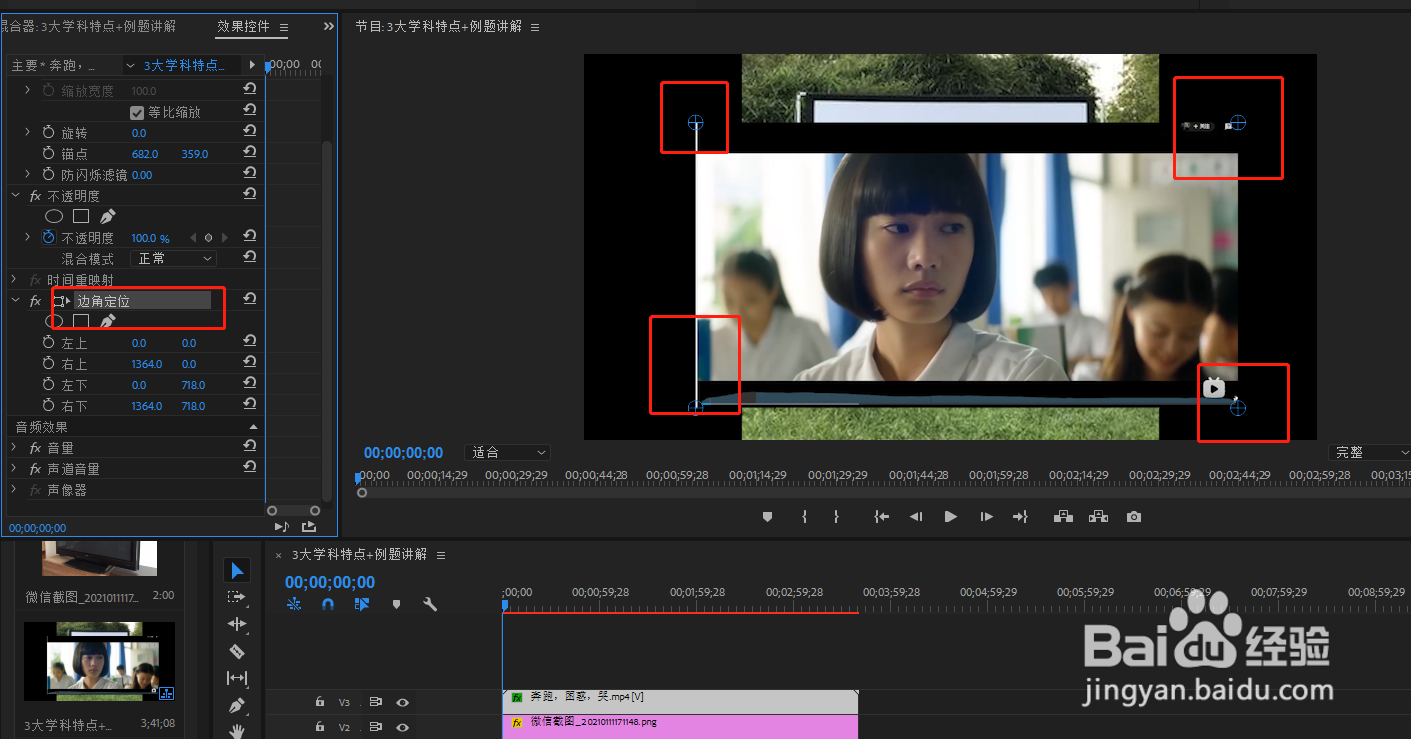Viewport: 1411px width, 739px height.
Task: Open the timeline sequence panel menu
Action: tap(441, 554)
